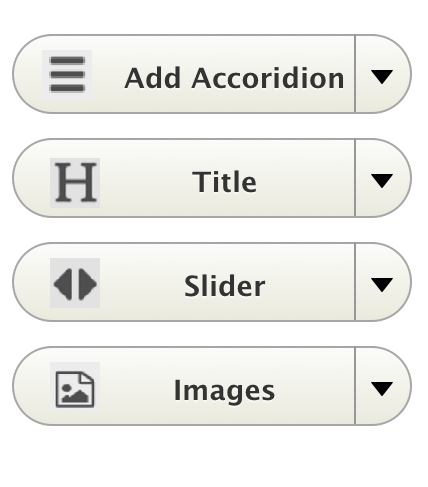Click the blank area between the H icon and Title
This screenshot has width=428, height=487.
coord(146,183)
